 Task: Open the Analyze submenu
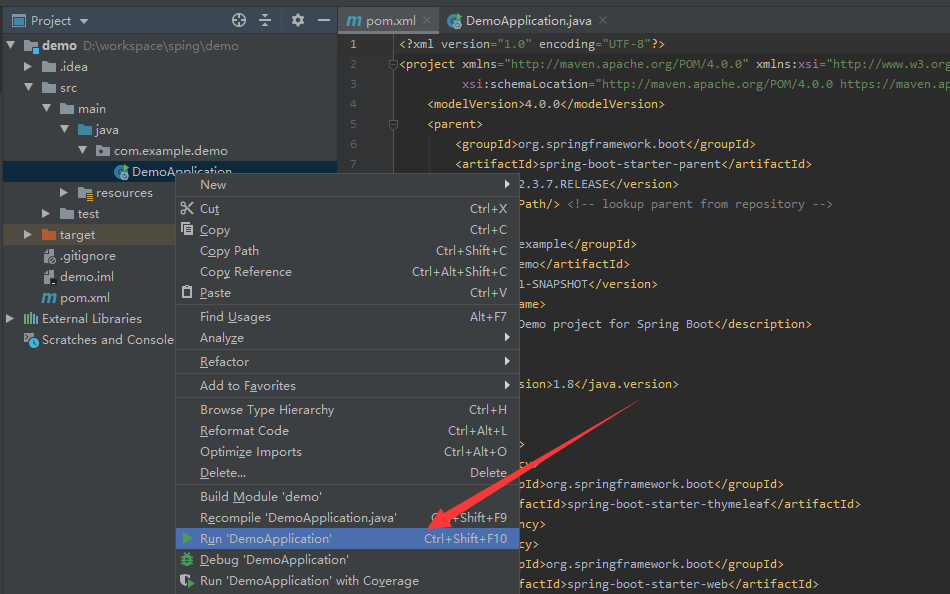tap(347, 338)
